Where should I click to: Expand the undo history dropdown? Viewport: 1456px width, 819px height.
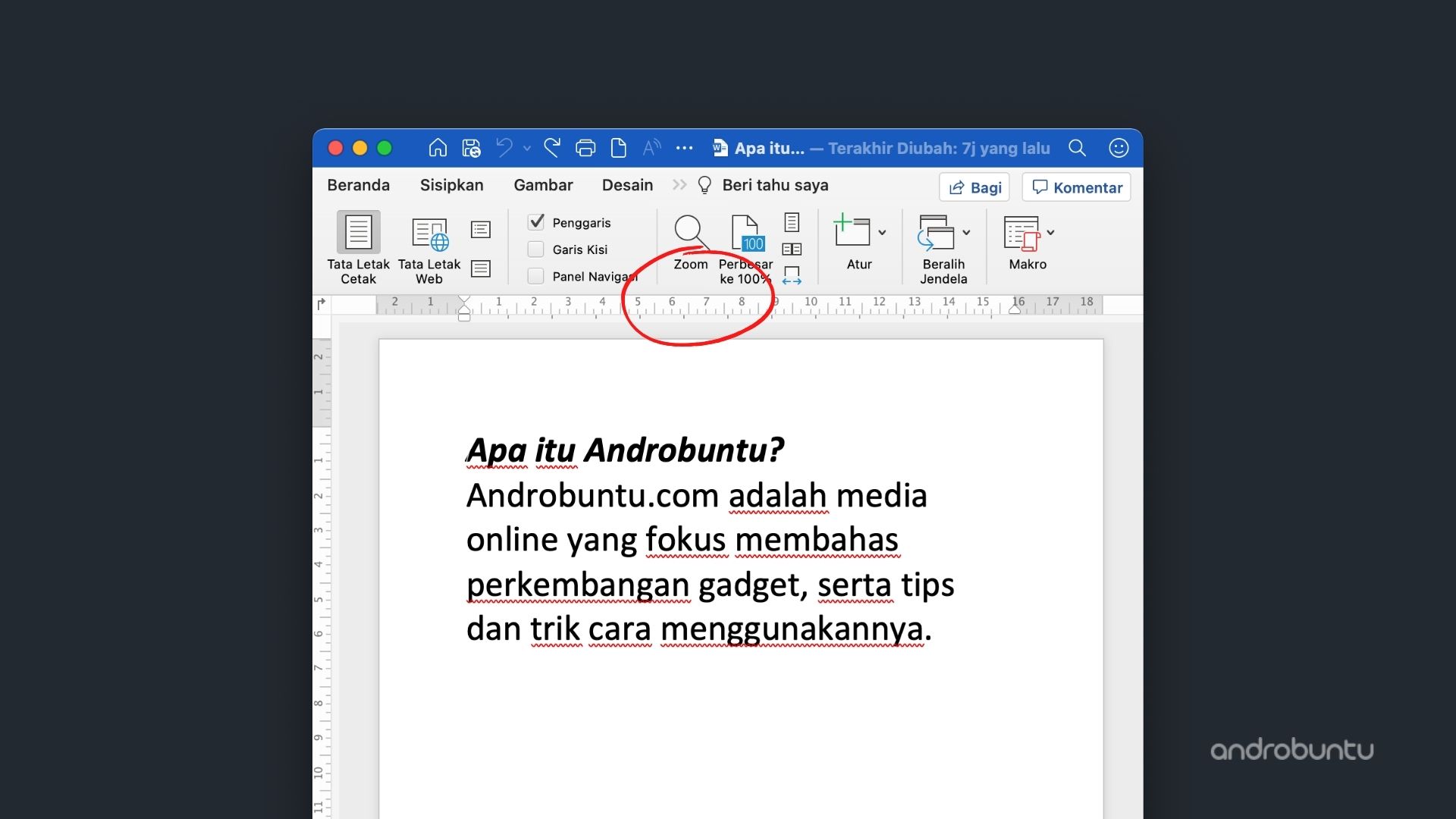[x=526, y=149]
